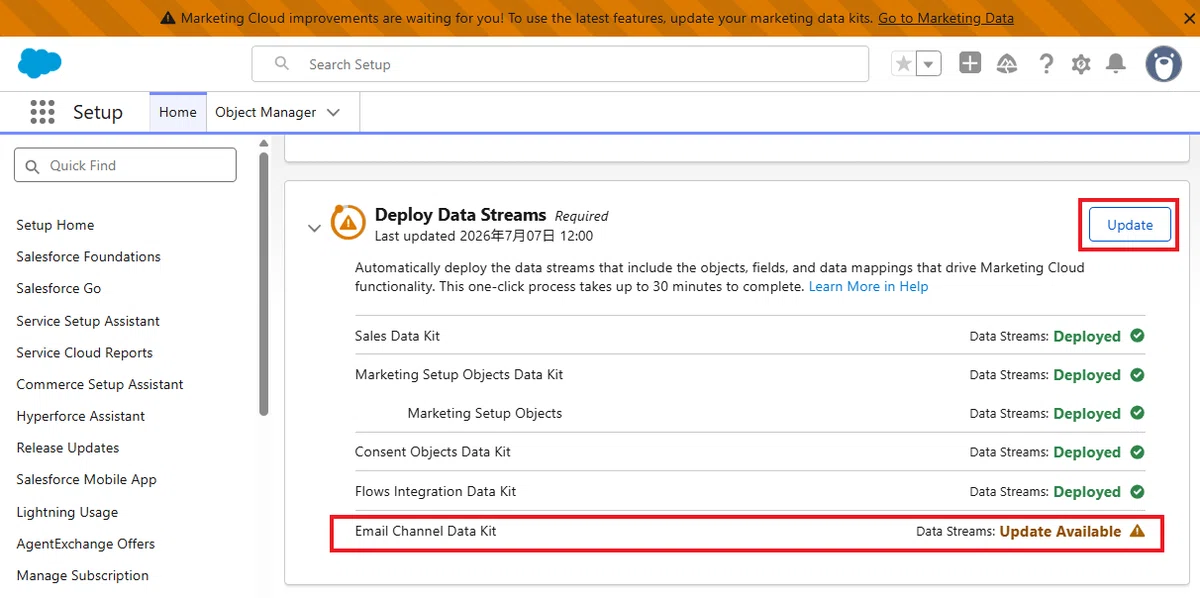Click the Sales Data Kit row label
Image resolution: width=1200 pixels, height=598 pixels.
(x=397, y=336)
